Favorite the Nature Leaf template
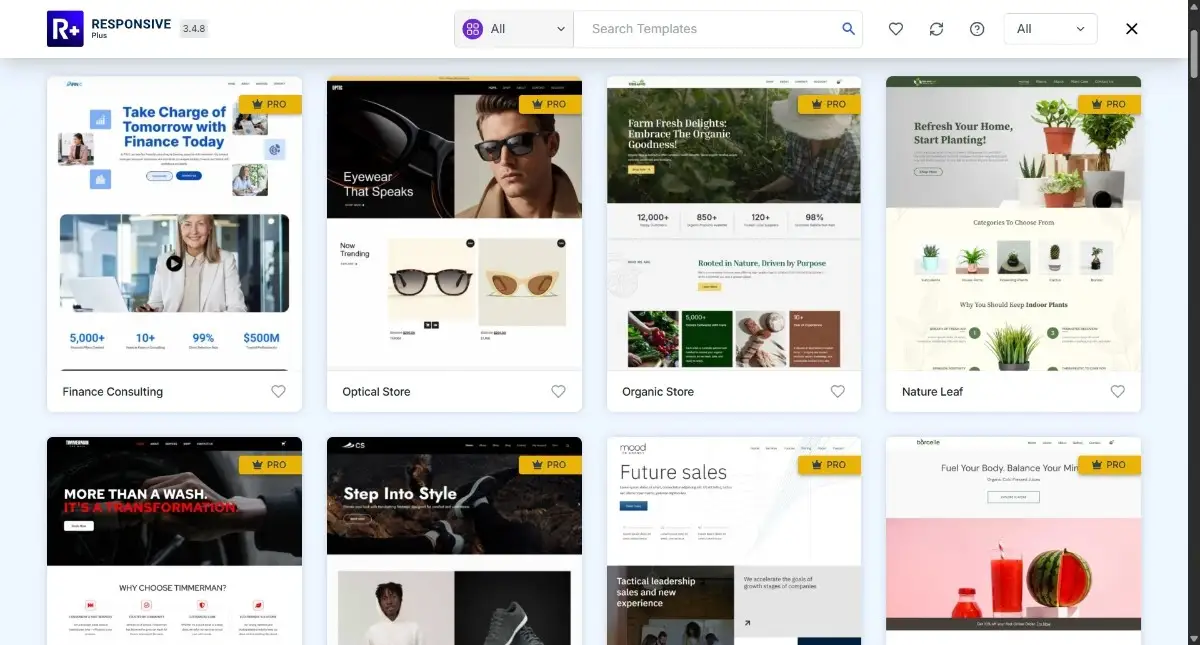1200x645 pixels. click(x=1118, y=392)
